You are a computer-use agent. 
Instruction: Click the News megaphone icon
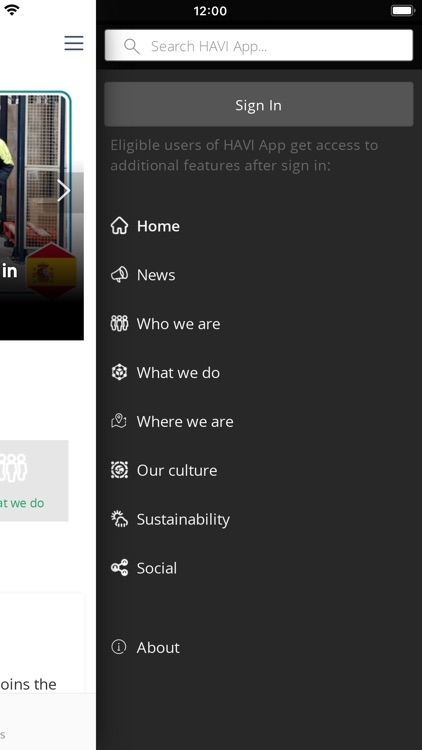(x=119, y=275)
